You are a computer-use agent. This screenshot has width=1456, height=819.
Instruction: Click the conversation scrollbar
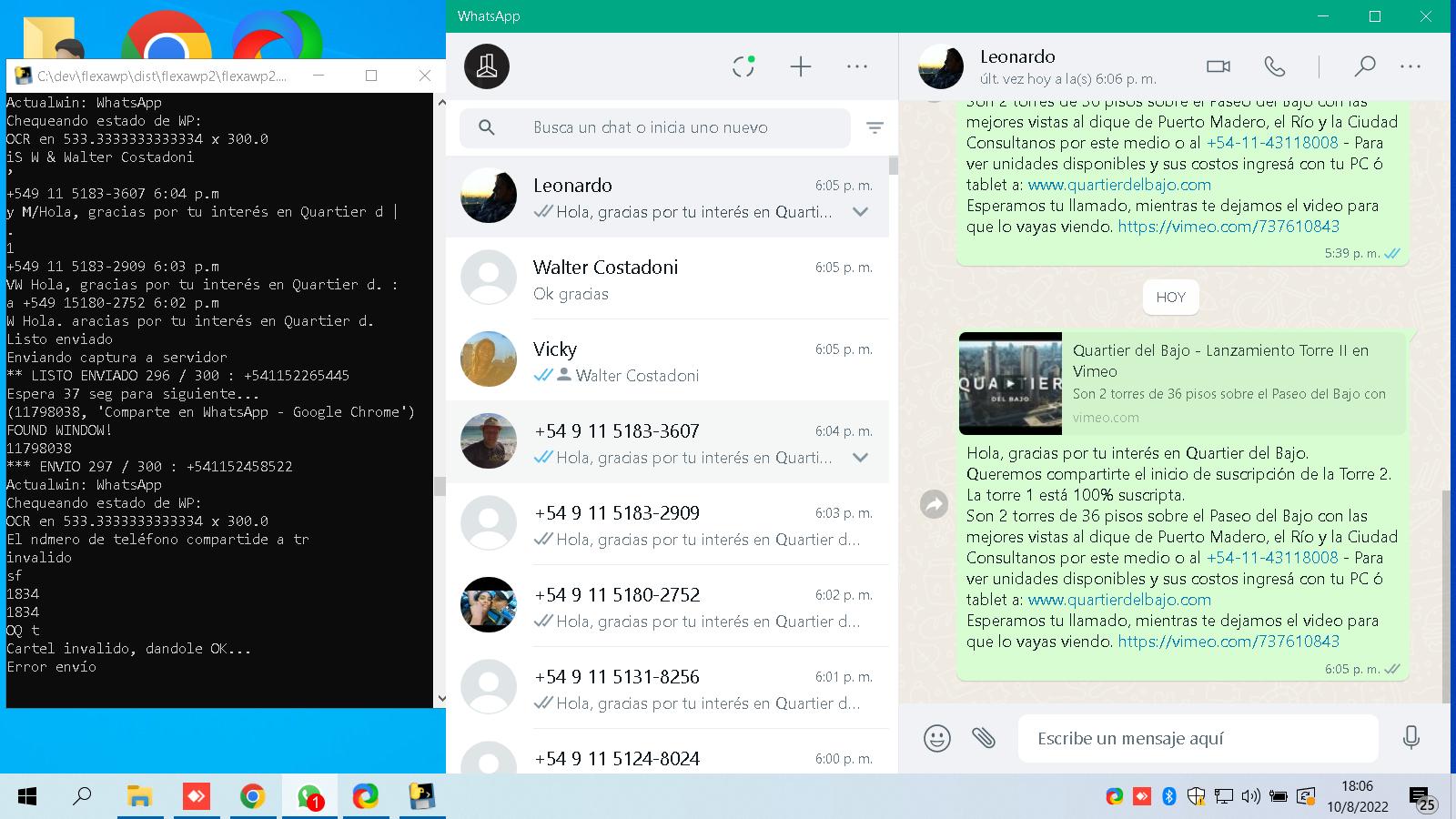click(x=1446, y=596)
